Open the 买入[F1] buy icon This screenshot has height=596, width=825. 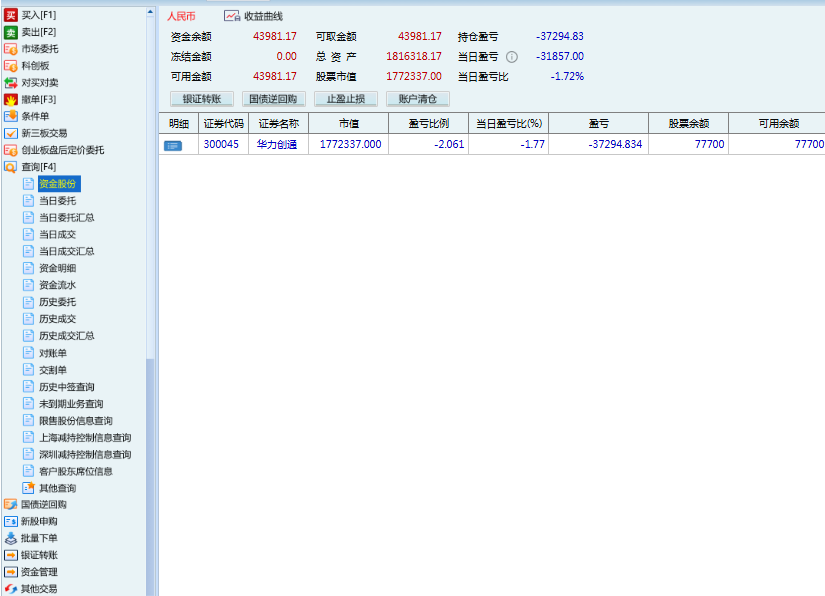tap(11, 15)
